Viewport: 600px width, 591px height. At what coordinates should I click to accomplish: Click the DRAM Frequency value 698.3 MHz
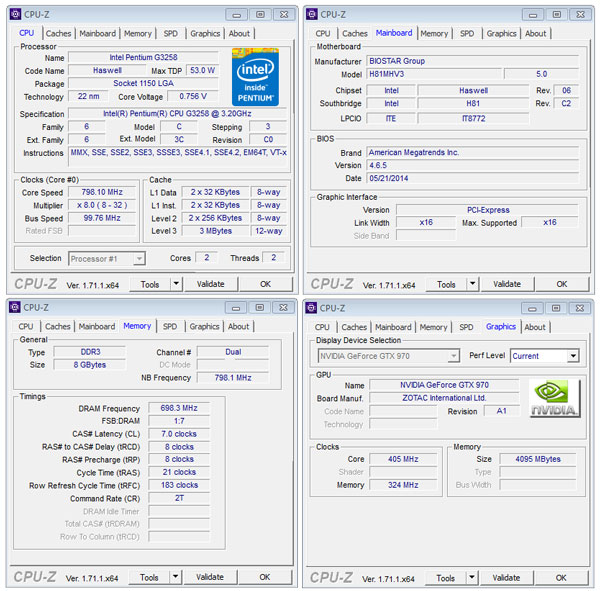coord(179,408)
